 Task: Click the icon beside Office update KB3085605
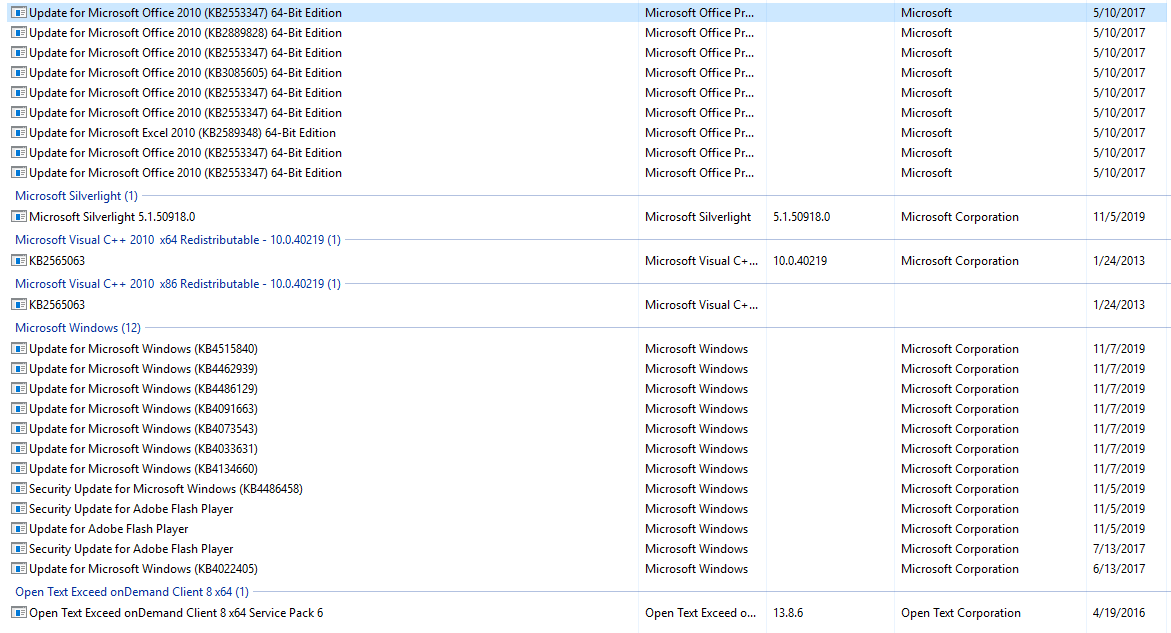pos(19,72)
